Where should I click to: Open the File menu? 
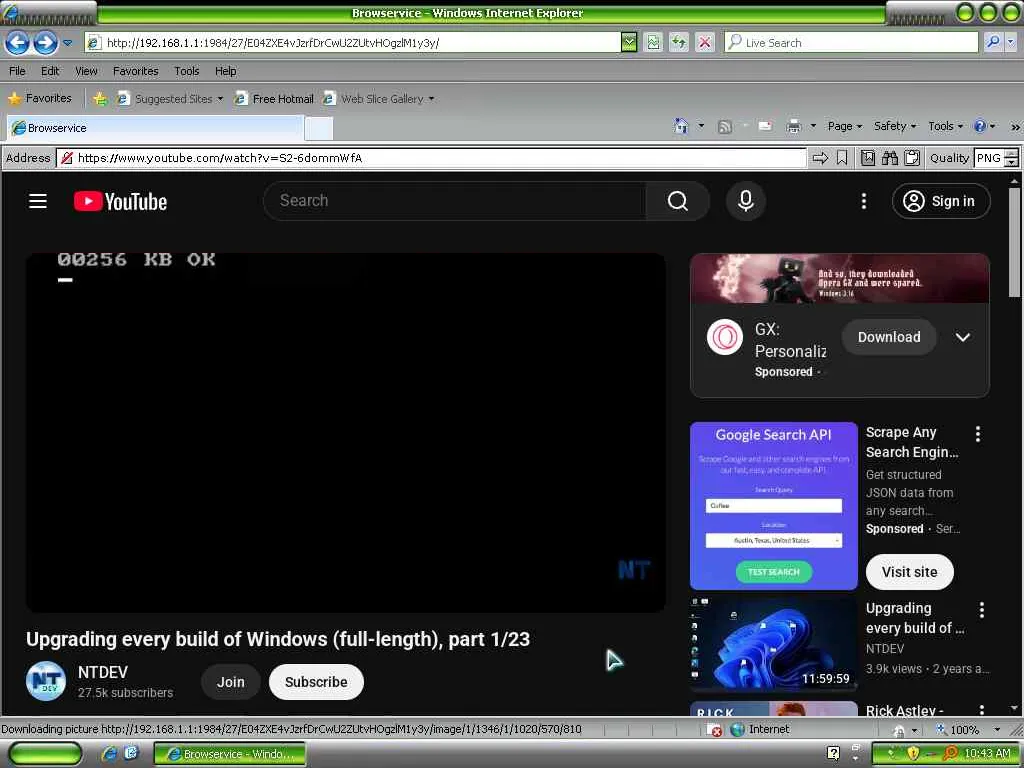click(x=18, y=71)
